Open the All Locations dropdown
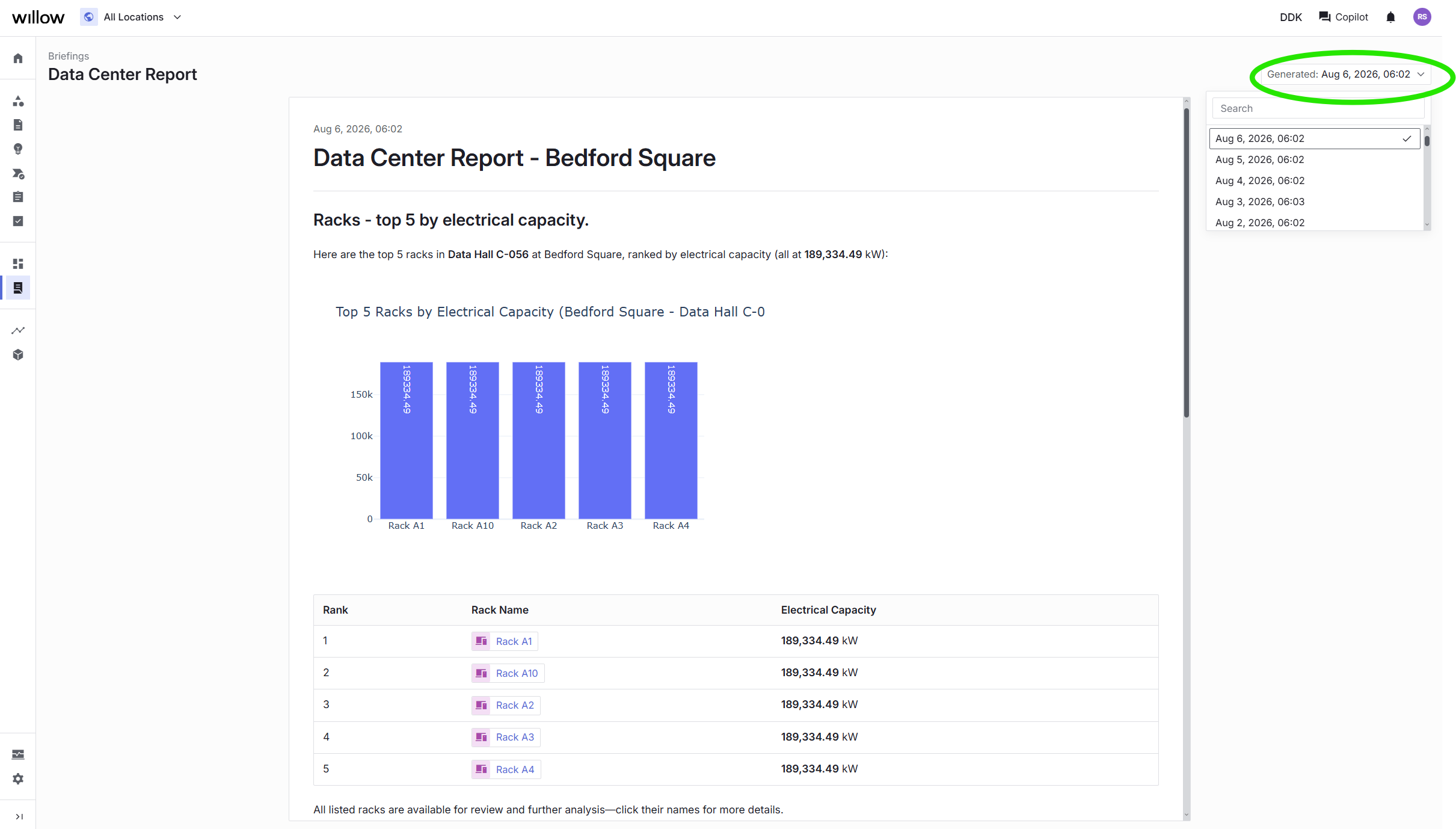 (x=131, y=17)
